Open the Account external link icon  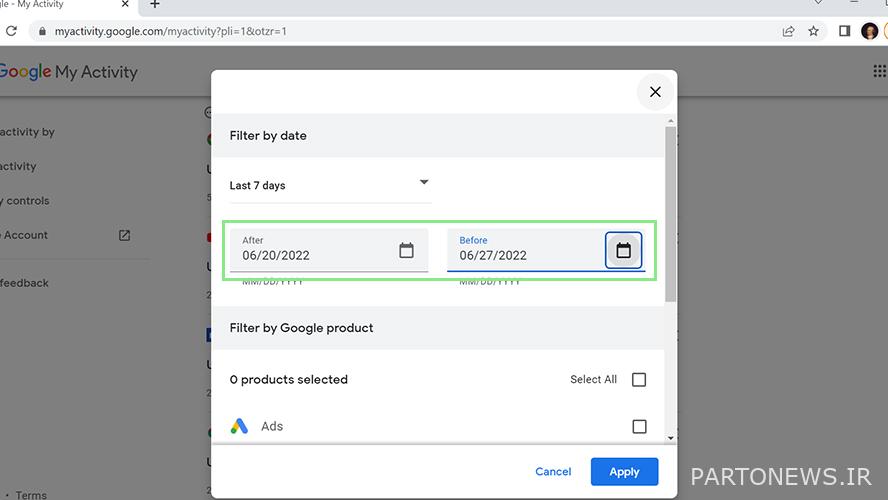point(125,235)
